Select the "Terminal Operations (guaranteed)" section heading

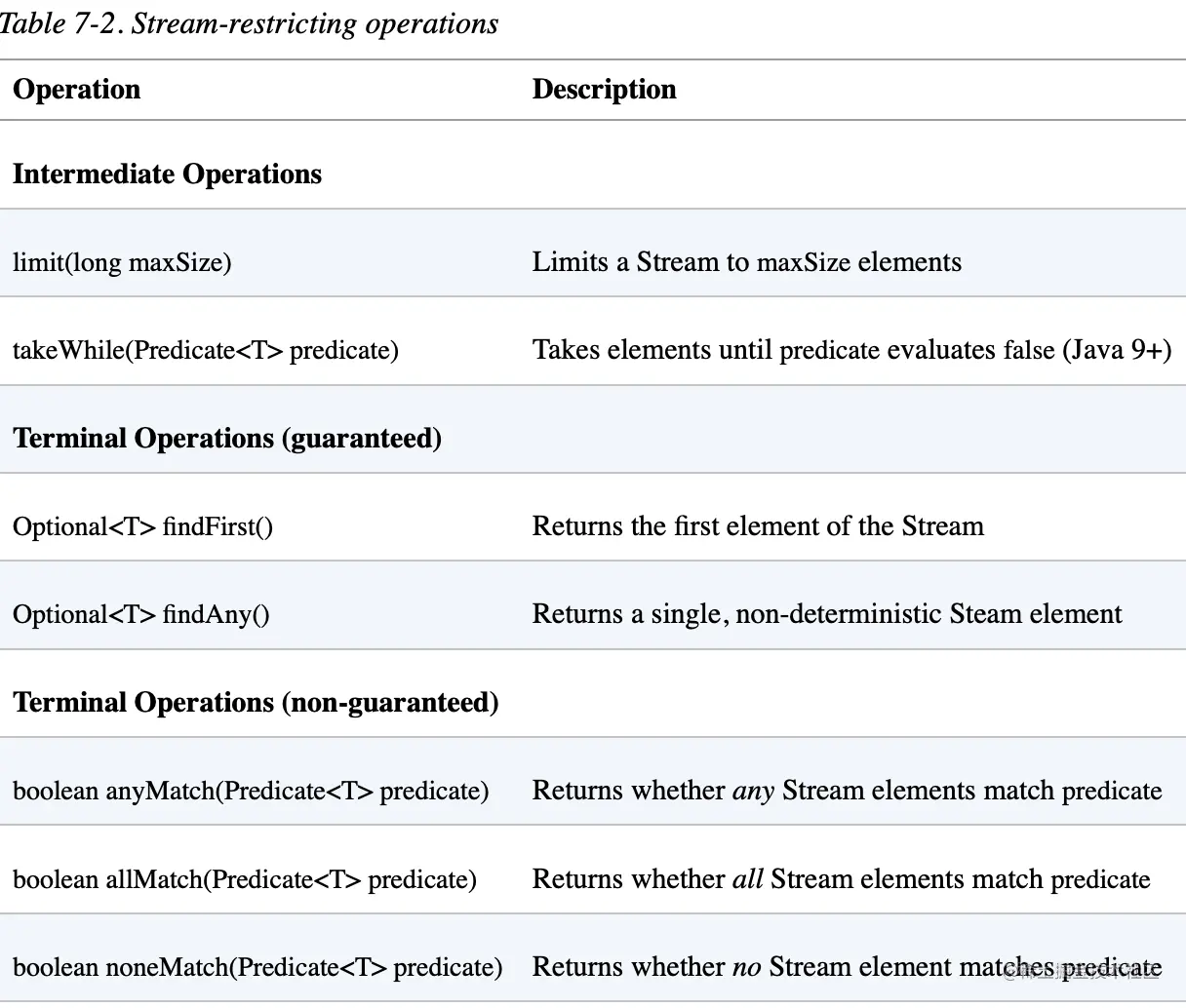(x=227, y=439)
